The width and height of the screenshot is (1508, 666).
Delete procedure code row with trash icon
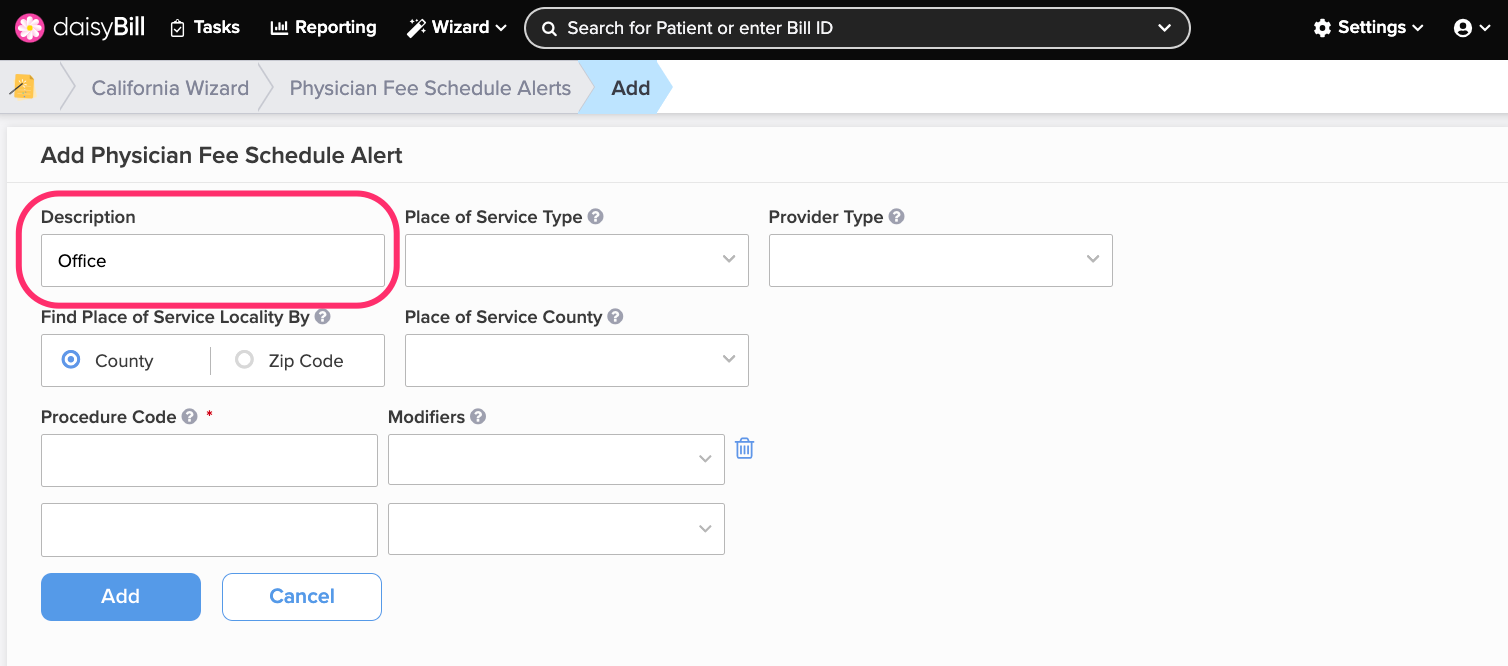[x=744, y=448]
